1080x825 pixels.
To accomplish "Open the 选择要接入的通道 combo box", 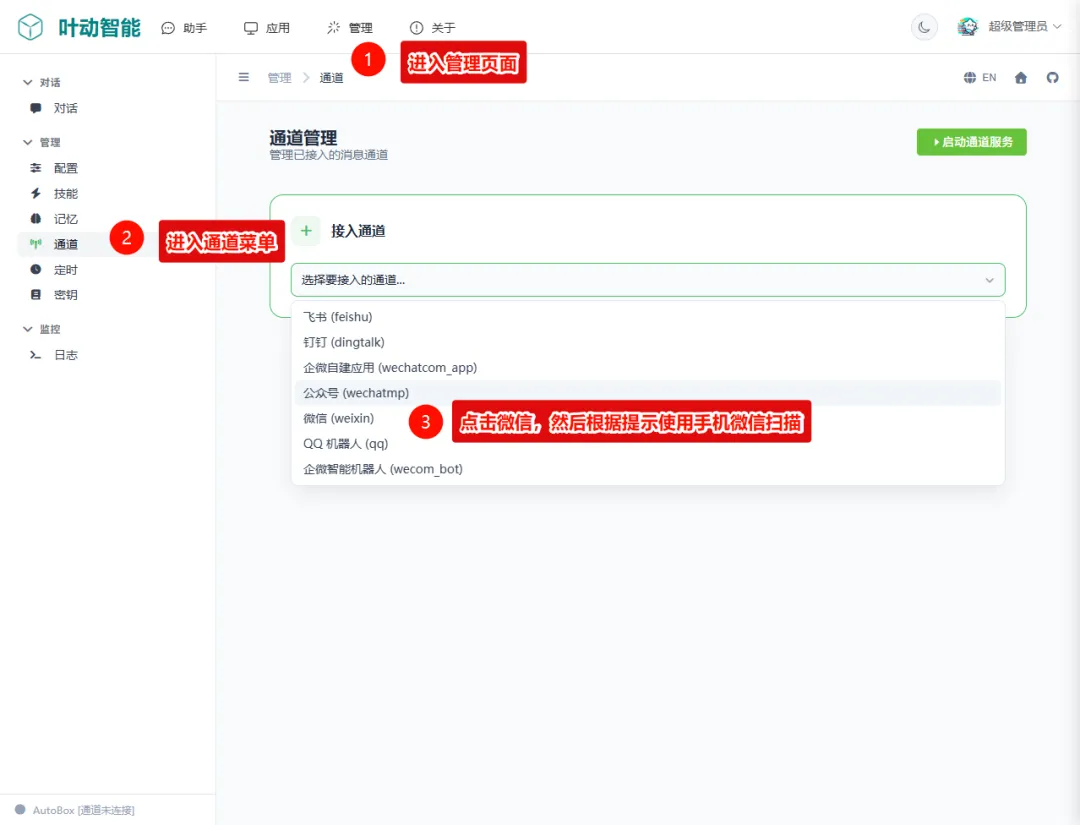I will (647, 280).
